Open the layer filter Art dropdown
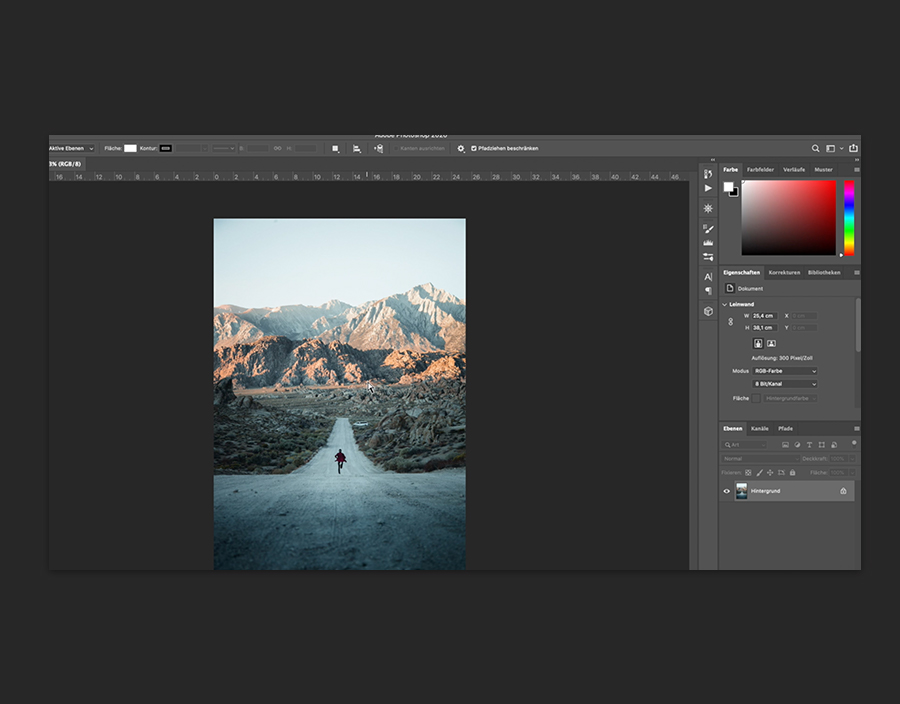 [744, 445]
